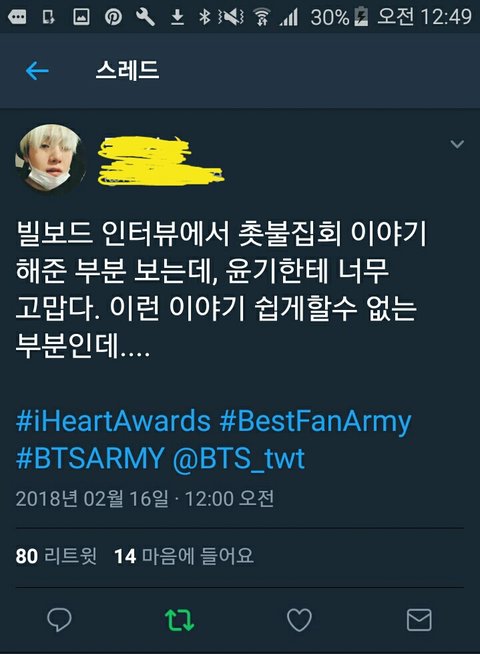This screenshot has height=654, width=480.
Task: Tap the Pinterest icon in status bar
Action: [x=113, y=17]
